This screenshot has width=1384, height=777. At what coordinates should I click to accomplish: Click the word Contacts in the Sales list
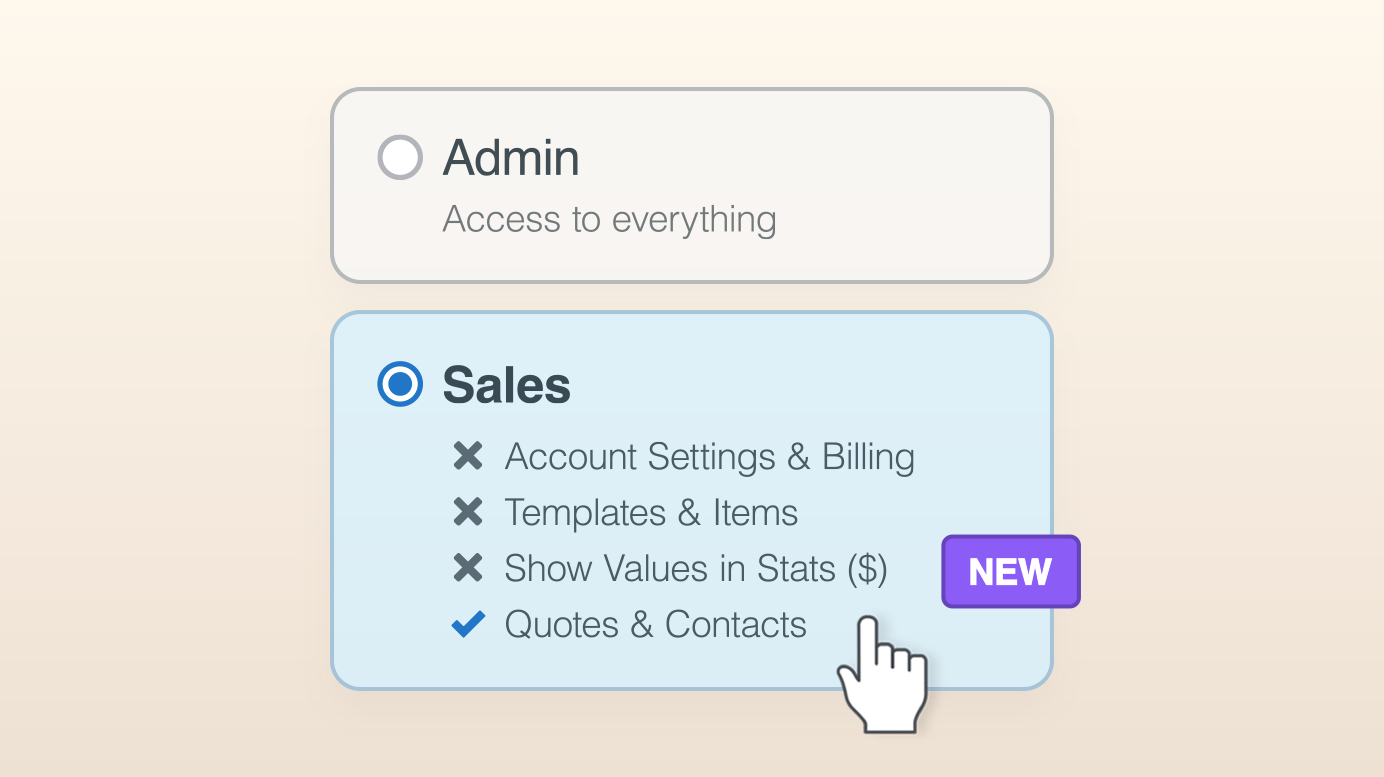pos(735,625)
